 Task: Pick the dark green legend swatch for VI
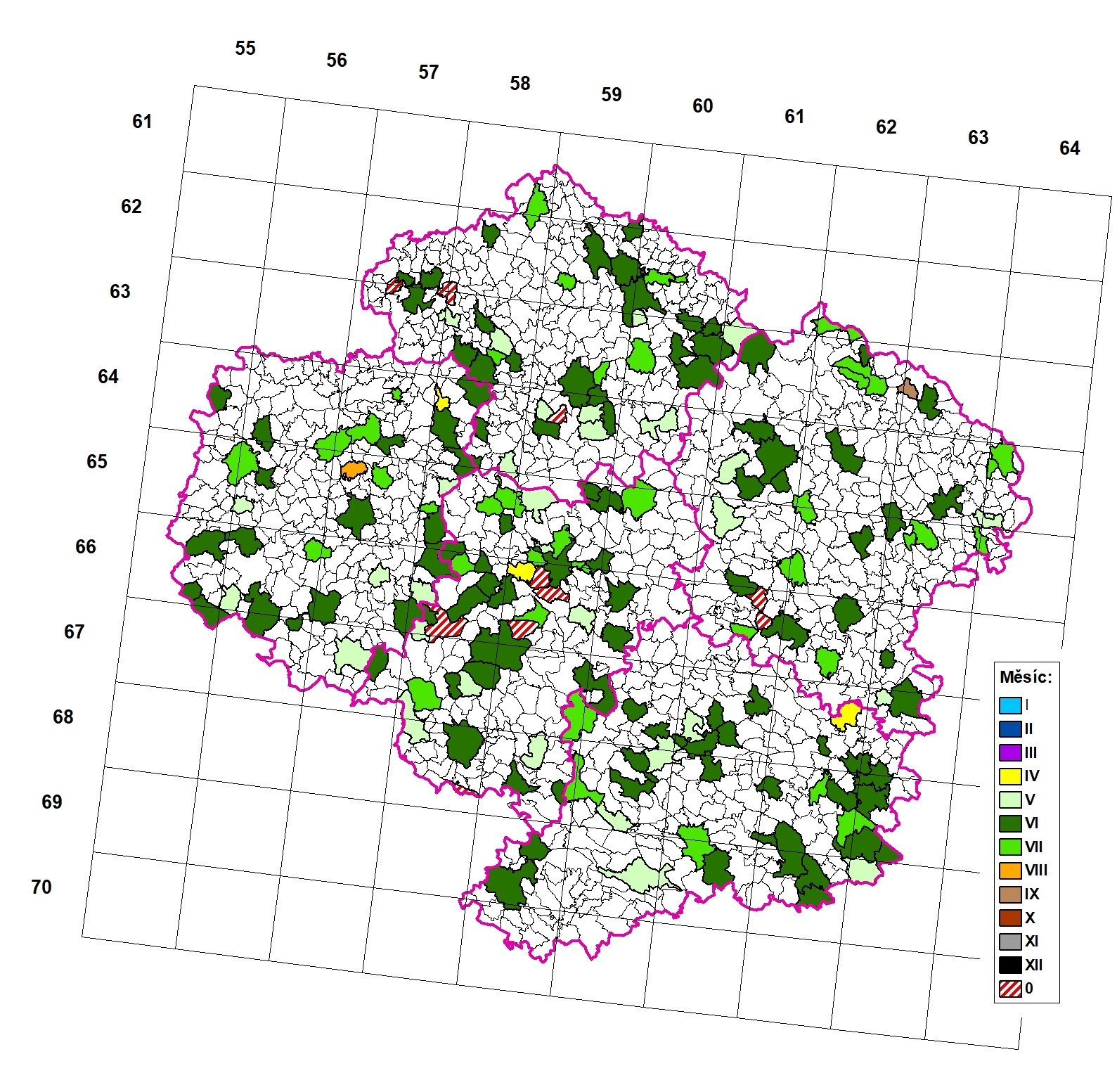(x=1010, y=823)
